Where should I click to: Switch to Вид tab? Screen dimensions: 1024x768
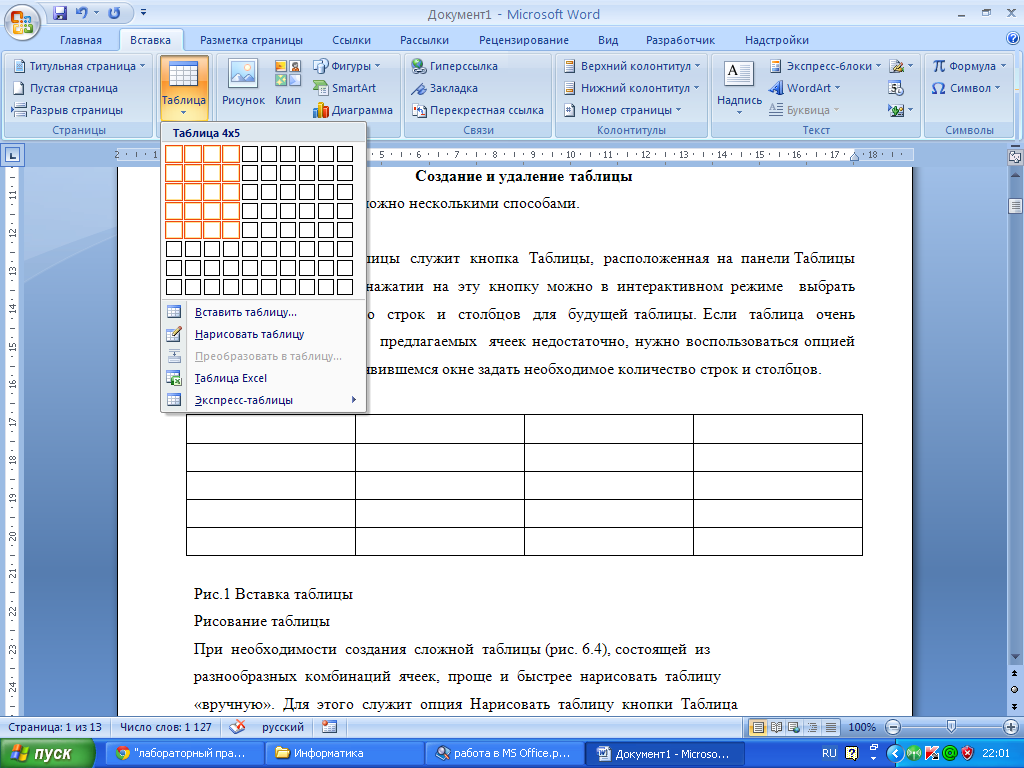(x=608, y=40)
